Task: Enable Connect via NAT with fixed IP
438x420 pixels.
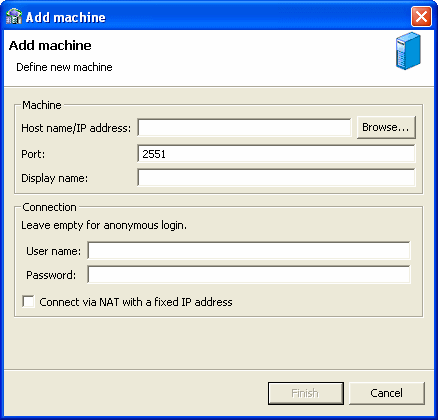Action: click(28, 302)
